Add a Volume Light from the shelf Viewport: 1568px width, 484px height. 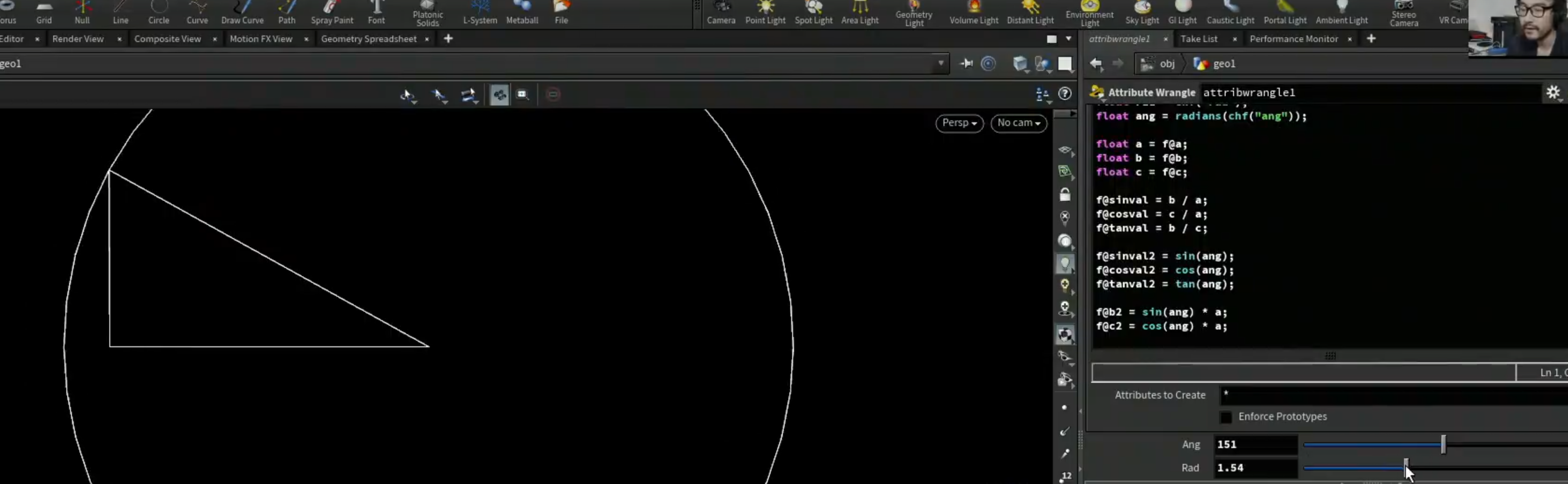[974, 13]
